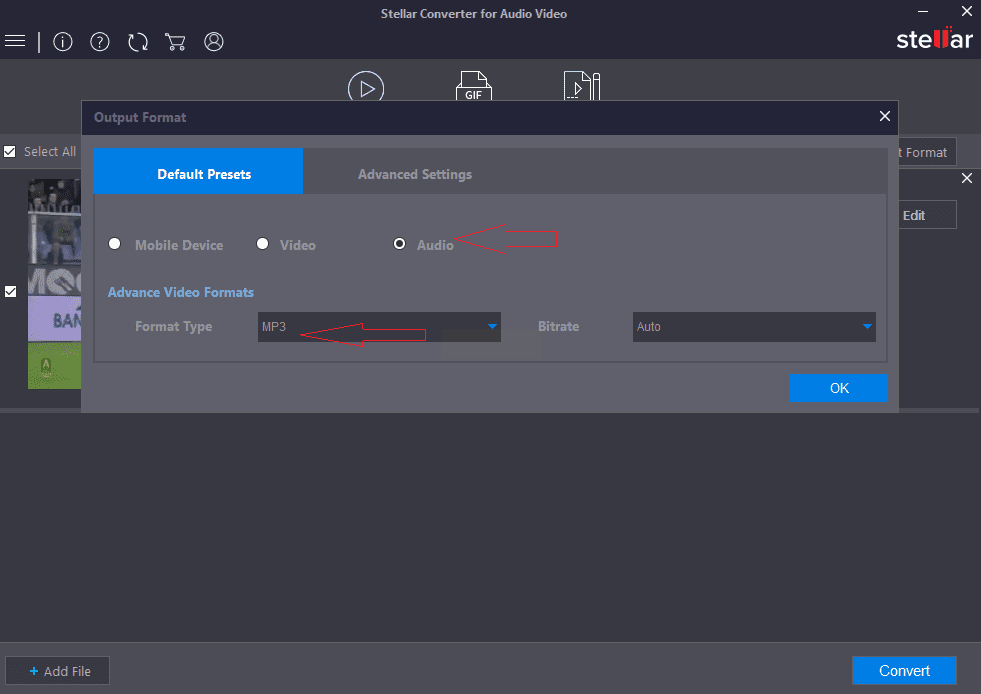This screenshot has width=981, height=694.
Task: Click the user account icon
Action: pos(214,42)
